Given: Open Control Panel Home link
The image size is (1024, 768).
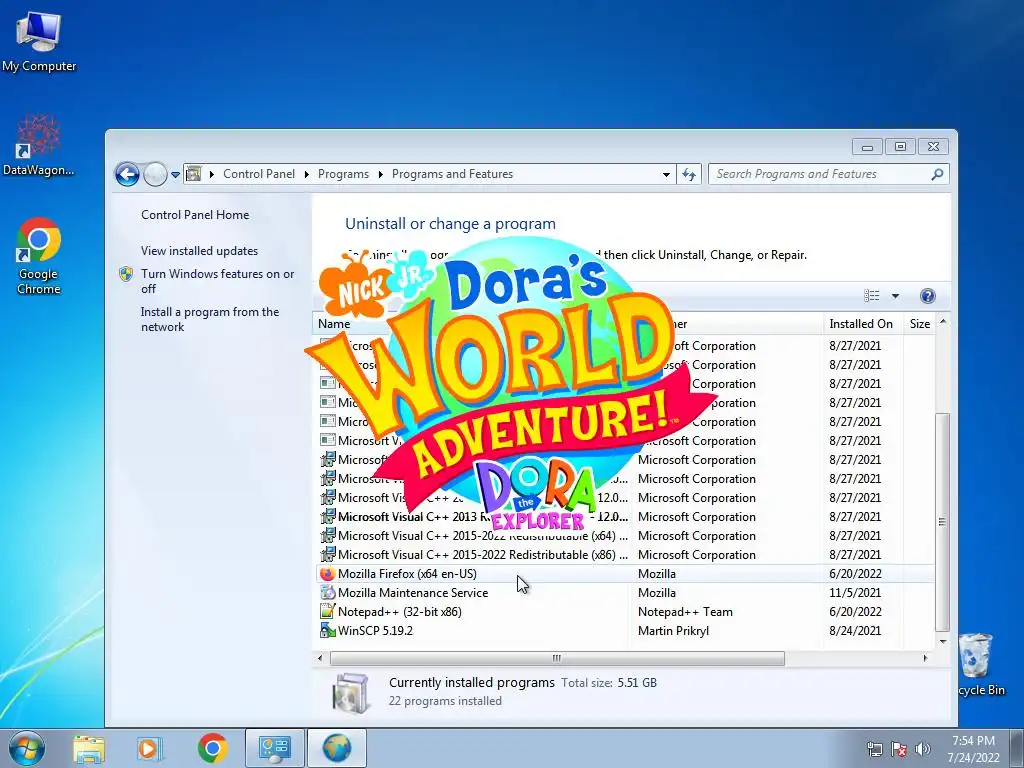Looking at the screenshot, I should click(x=195, y=215).
